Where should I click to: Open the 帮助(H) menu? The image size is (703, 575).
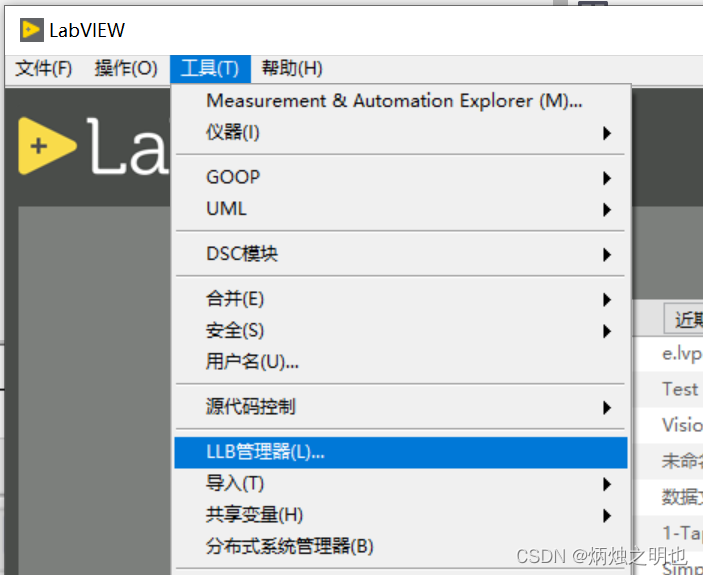(x=292, y=69)
